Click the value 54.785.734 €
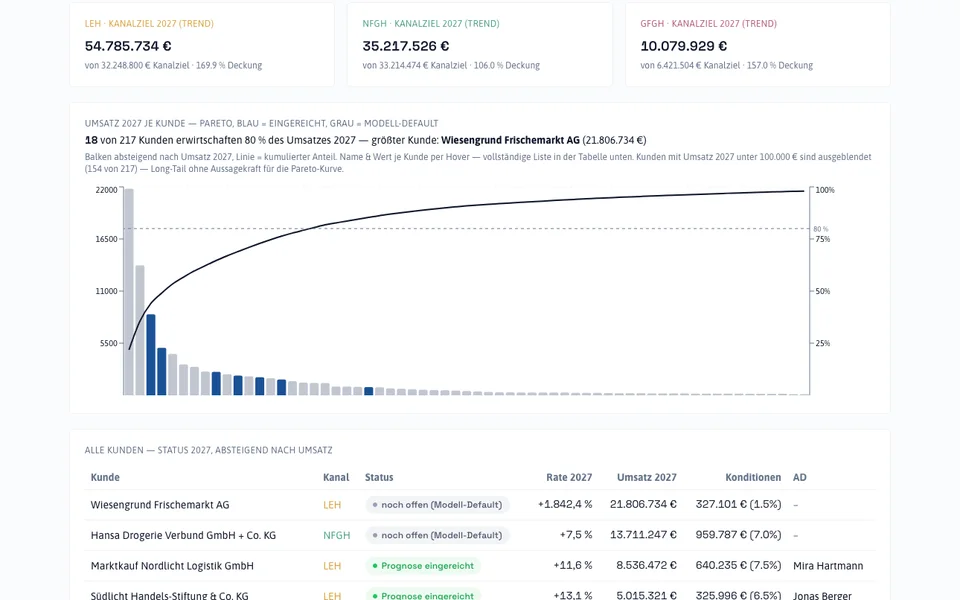Screen dimensions: 960x600 click(x=128, y=46)
